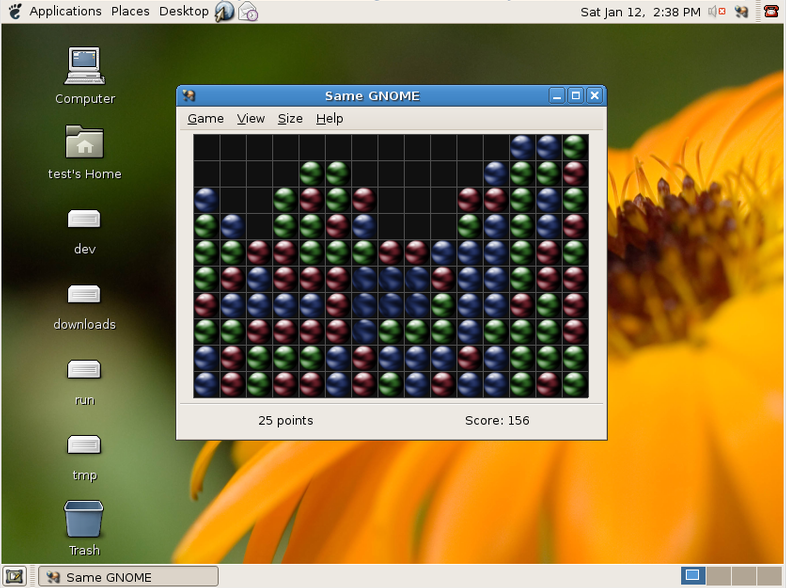The height and width of the screenshot is (588, 786).
Task: Click the Show Desktop button in bottom panel
Action: 15,576
